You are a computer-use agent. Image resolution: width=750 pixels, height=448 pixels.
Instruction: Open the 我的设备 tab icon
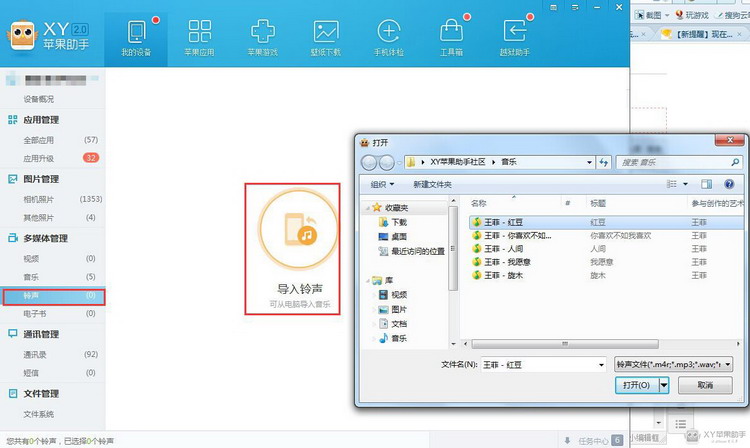click(x=136, y=32)
